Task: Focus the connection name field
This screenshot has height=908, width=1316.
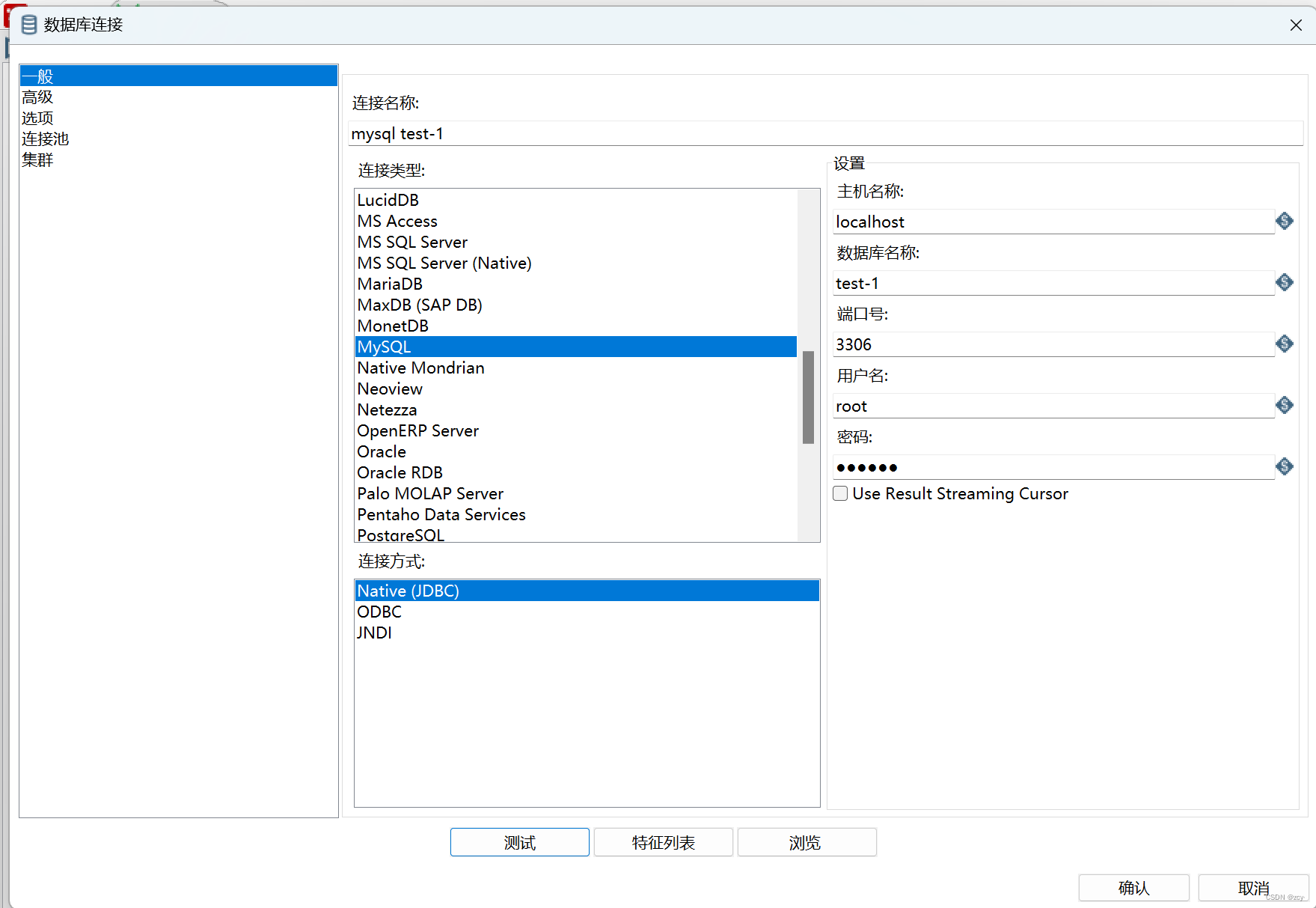Action: (826, 133)
